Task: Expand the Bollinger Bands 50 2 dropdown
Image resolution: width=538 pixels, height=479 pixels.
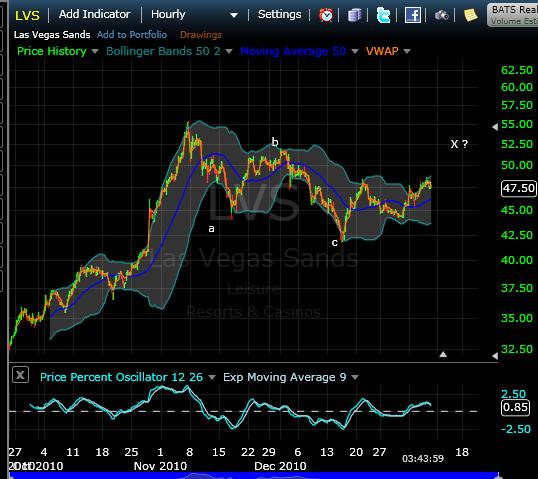Action: point(229,51)
